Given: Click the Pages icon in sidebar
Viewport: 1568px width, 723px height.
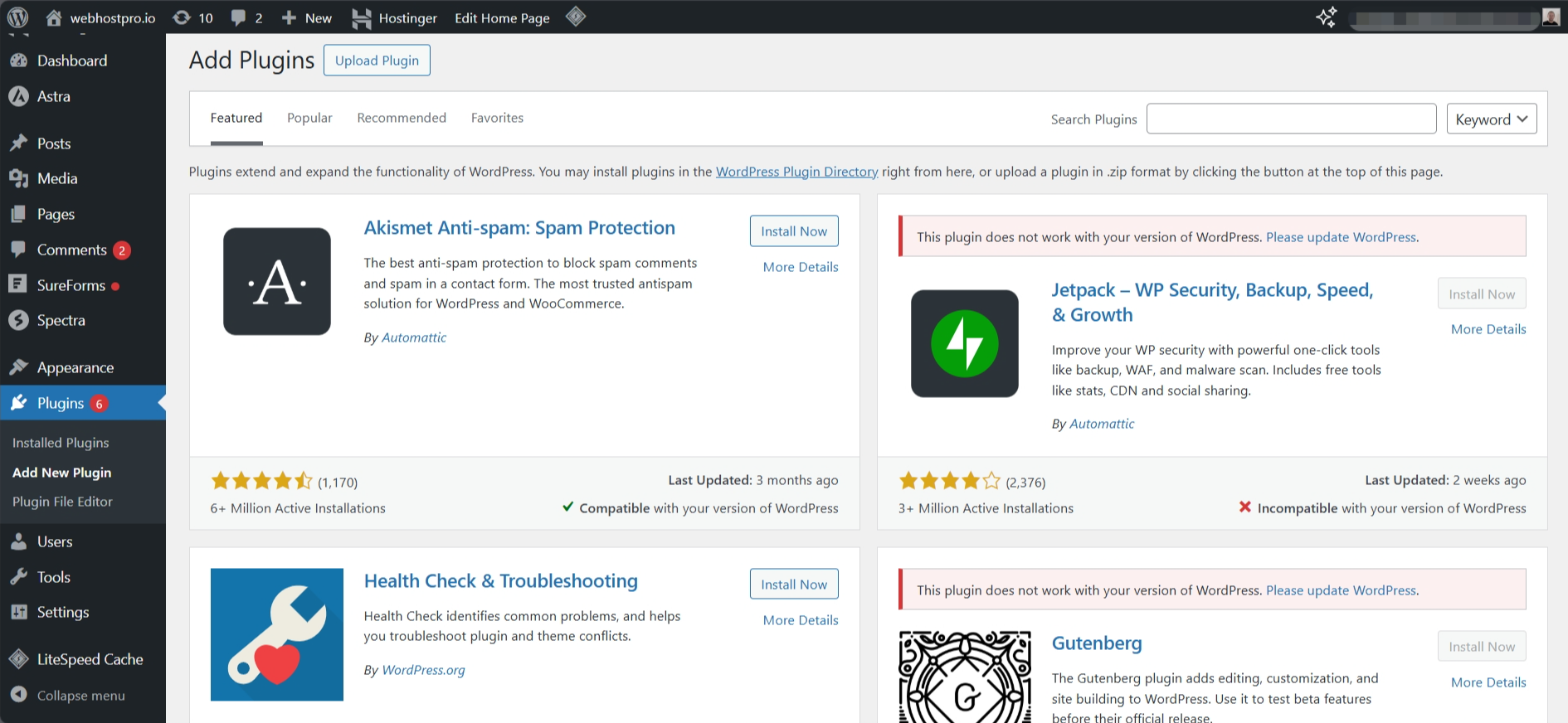Looking at the screenshot, I should point(18,214).
